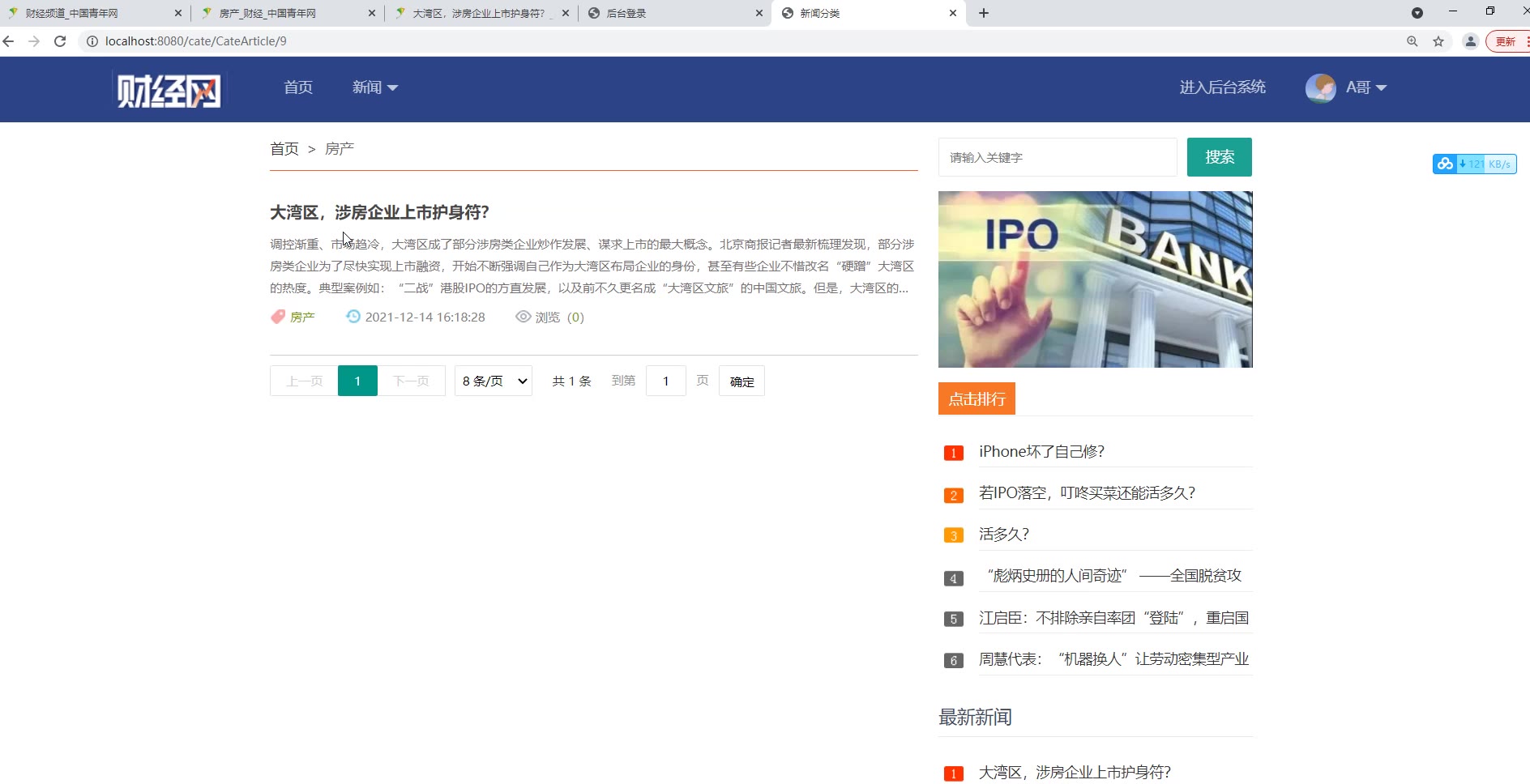1530x784 pixels.
Task: Go back with browser back arrow
Action: tap(9, 41)
